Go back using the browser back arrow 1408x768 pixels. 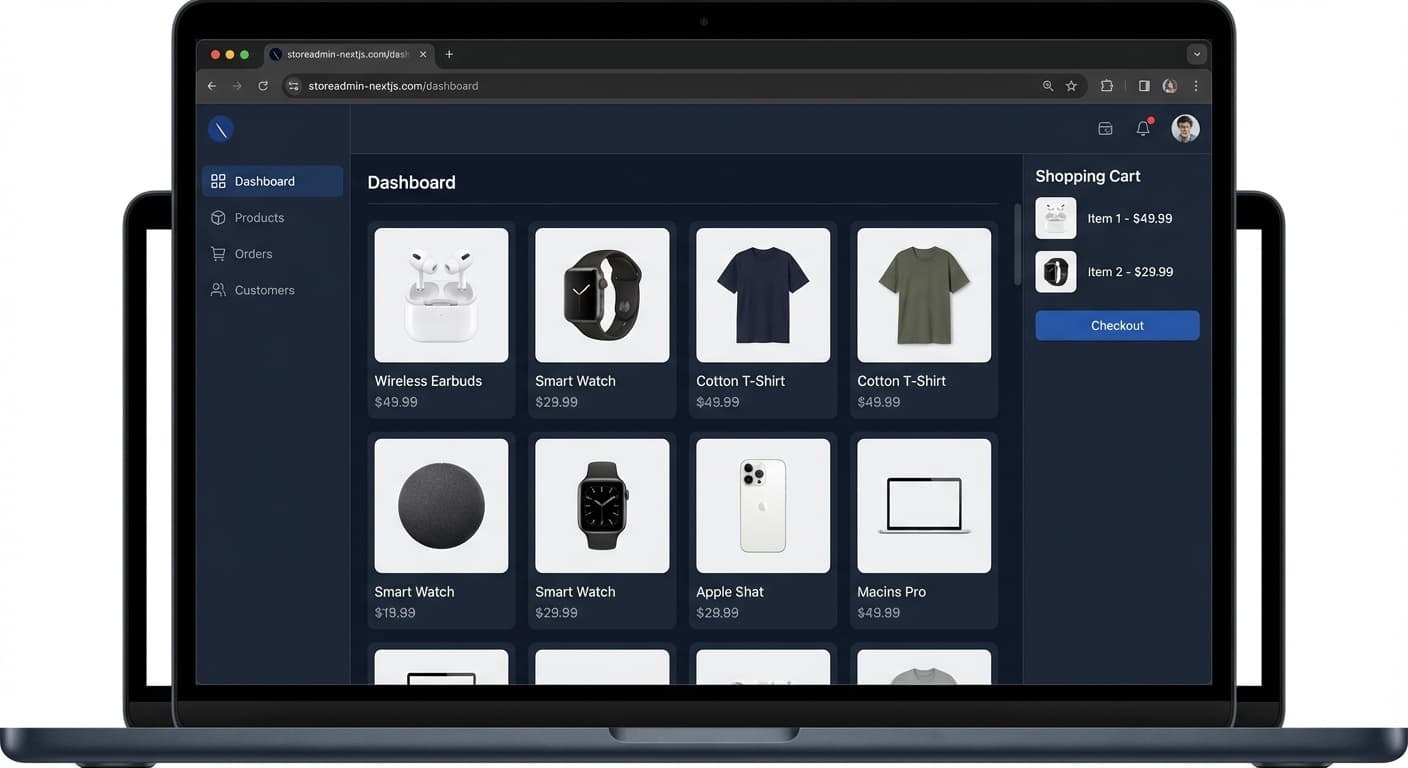pos(211,86)
